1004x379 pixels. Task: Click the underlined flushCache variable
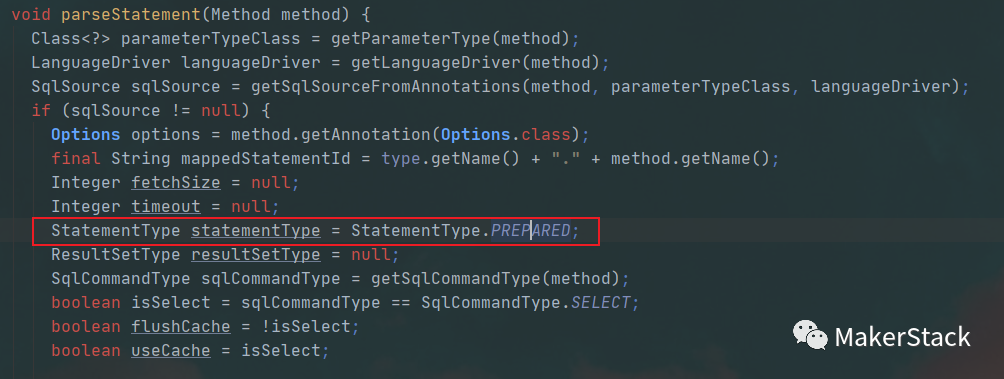[181, 327]
